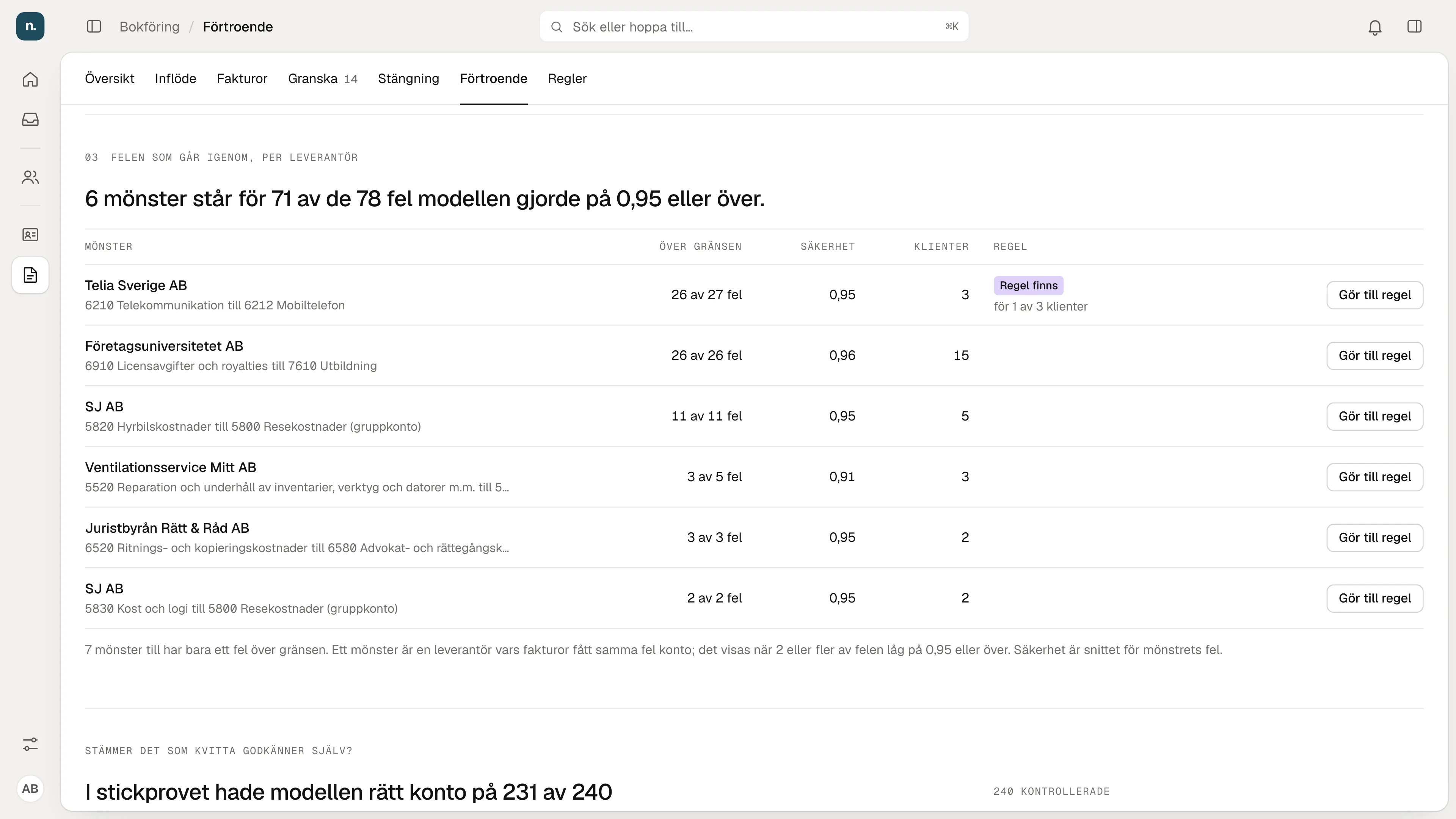This screenshot has height=819, width=1456.
Task: Click Juristbyrån Rätt & Råd AB name
Action: click(x=167, y=528)
